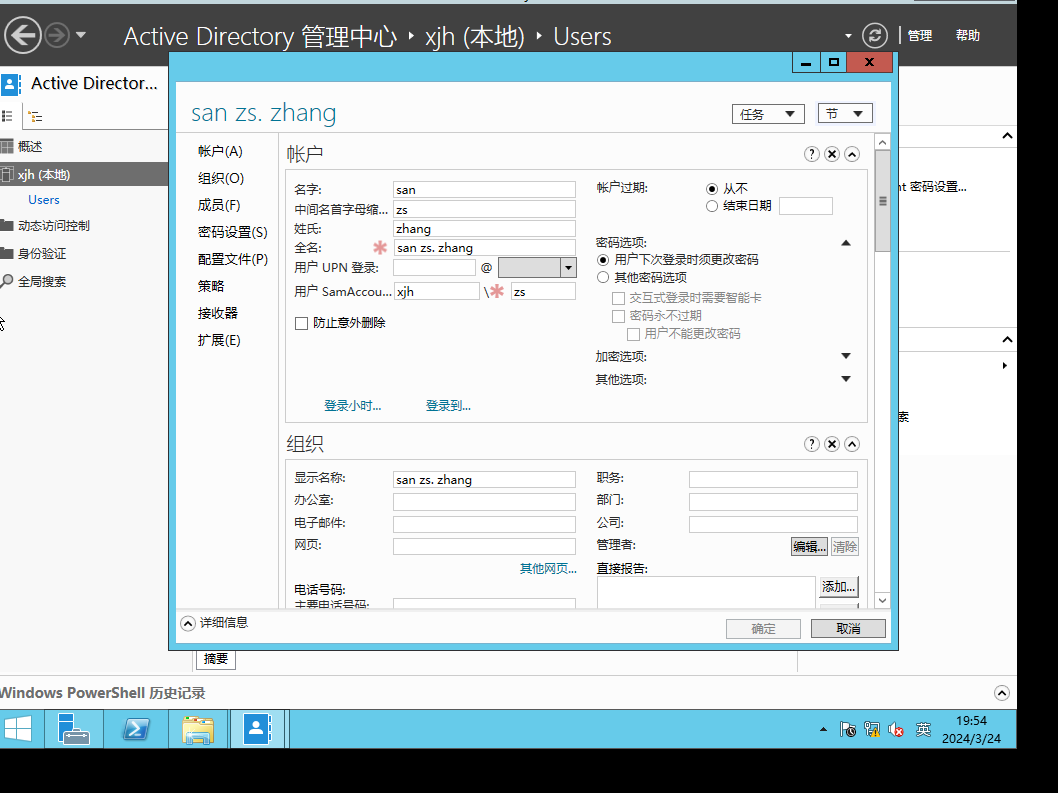Open File Explorer from taskbar

pos(198,729)
